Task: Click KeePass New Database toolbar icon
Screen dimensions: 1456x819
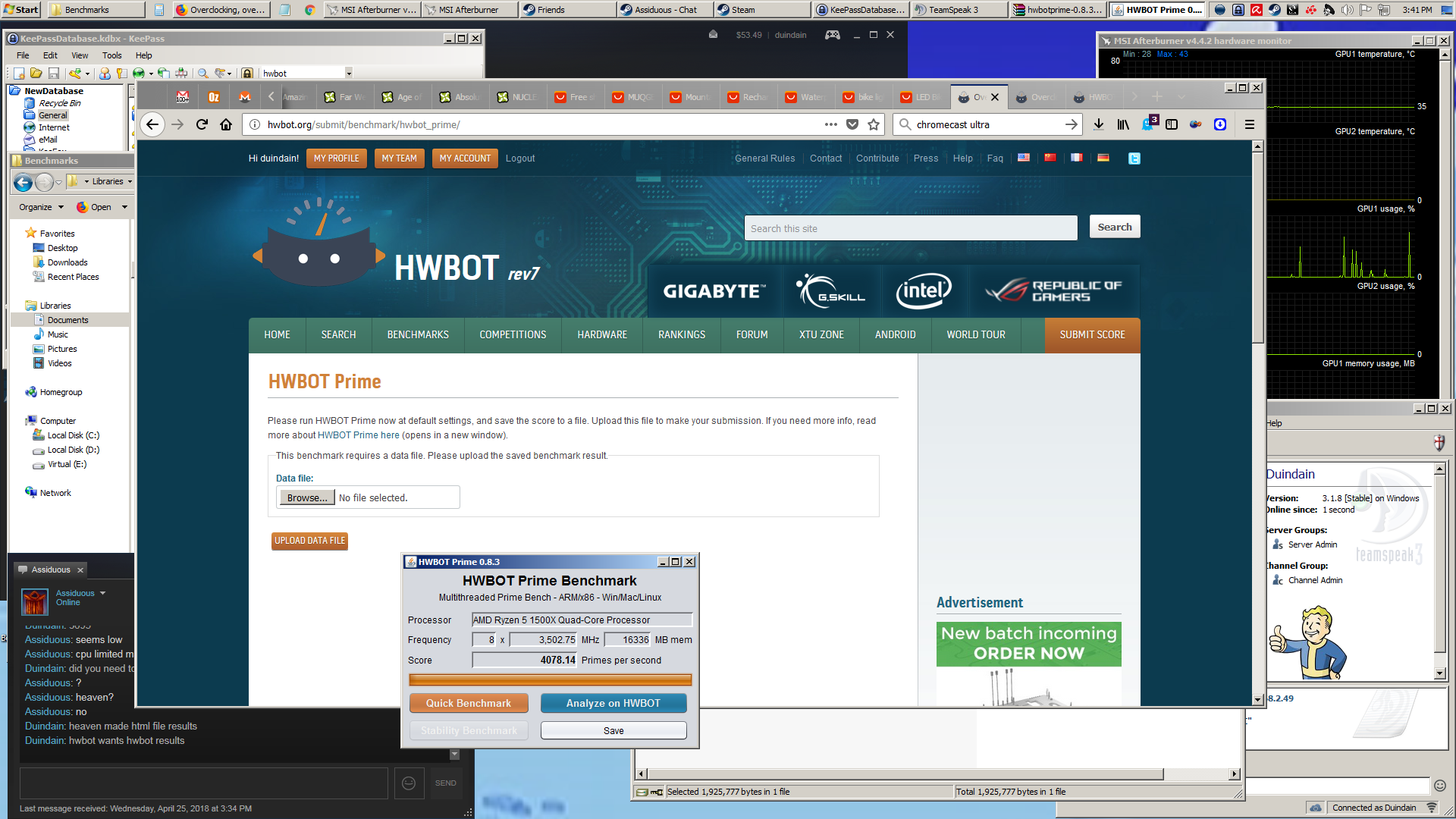Action: pos(19,73)
